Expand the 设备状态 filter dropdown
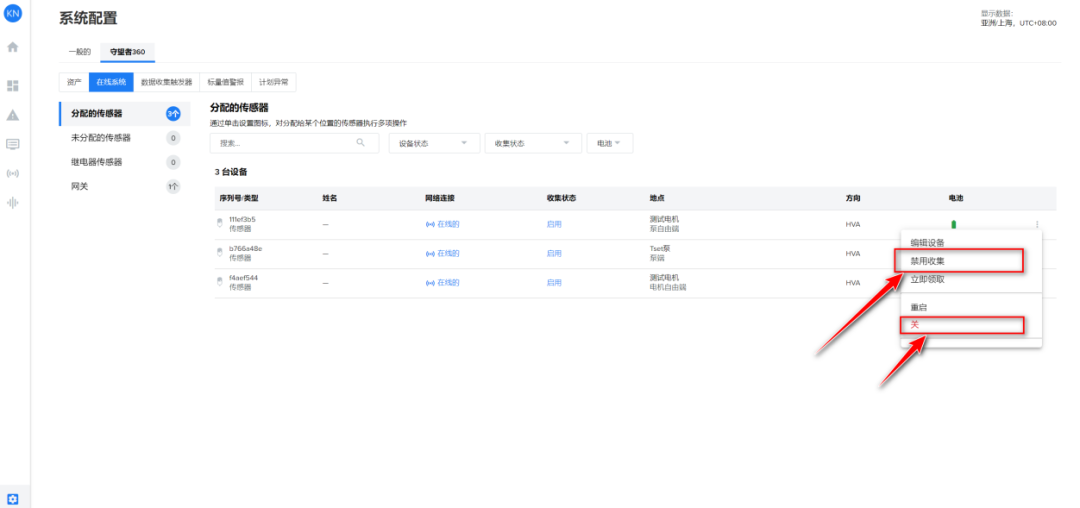Image resolution: width=1080 pixels, height=508 pixels. point(434,143)
